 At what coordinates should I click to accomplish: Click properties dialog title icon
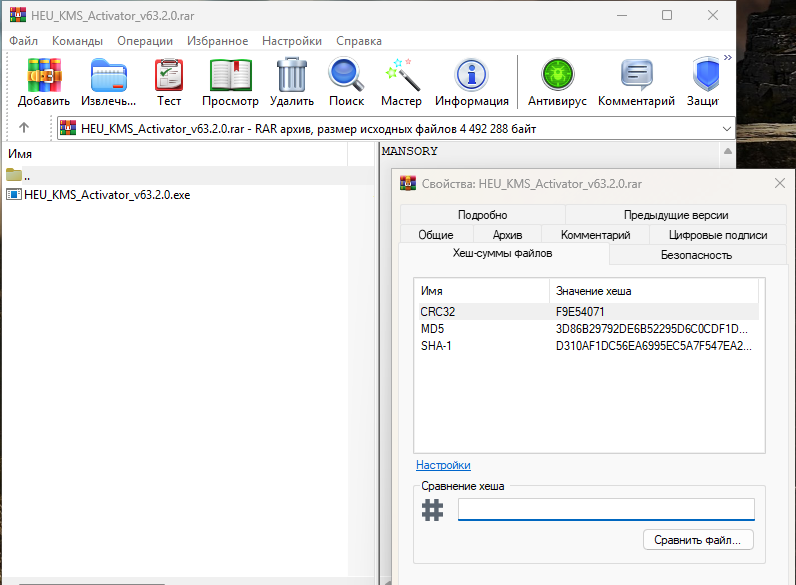(408, 183)
